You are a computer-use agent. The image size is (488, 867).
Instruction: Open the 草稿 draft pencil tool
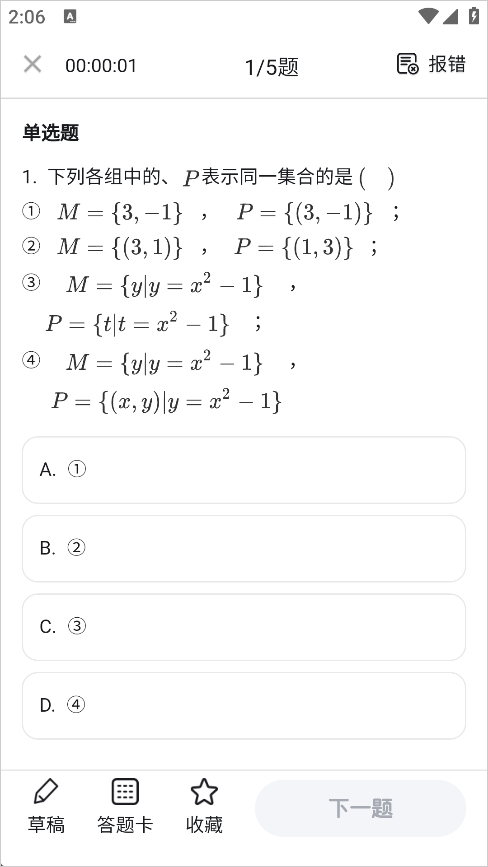(46, 792)
